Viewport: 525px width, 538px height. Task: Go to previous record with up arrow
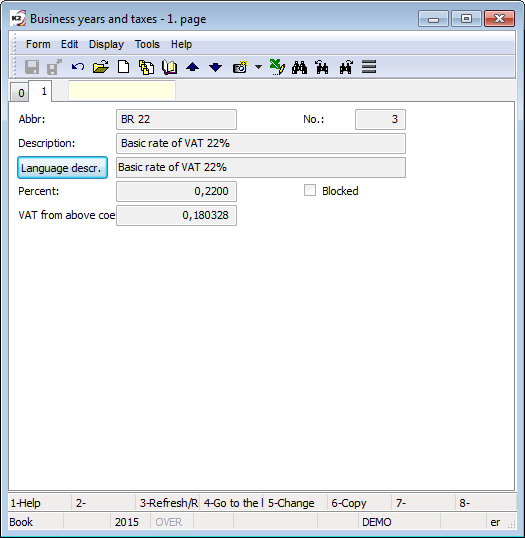(x=192, y=67)
